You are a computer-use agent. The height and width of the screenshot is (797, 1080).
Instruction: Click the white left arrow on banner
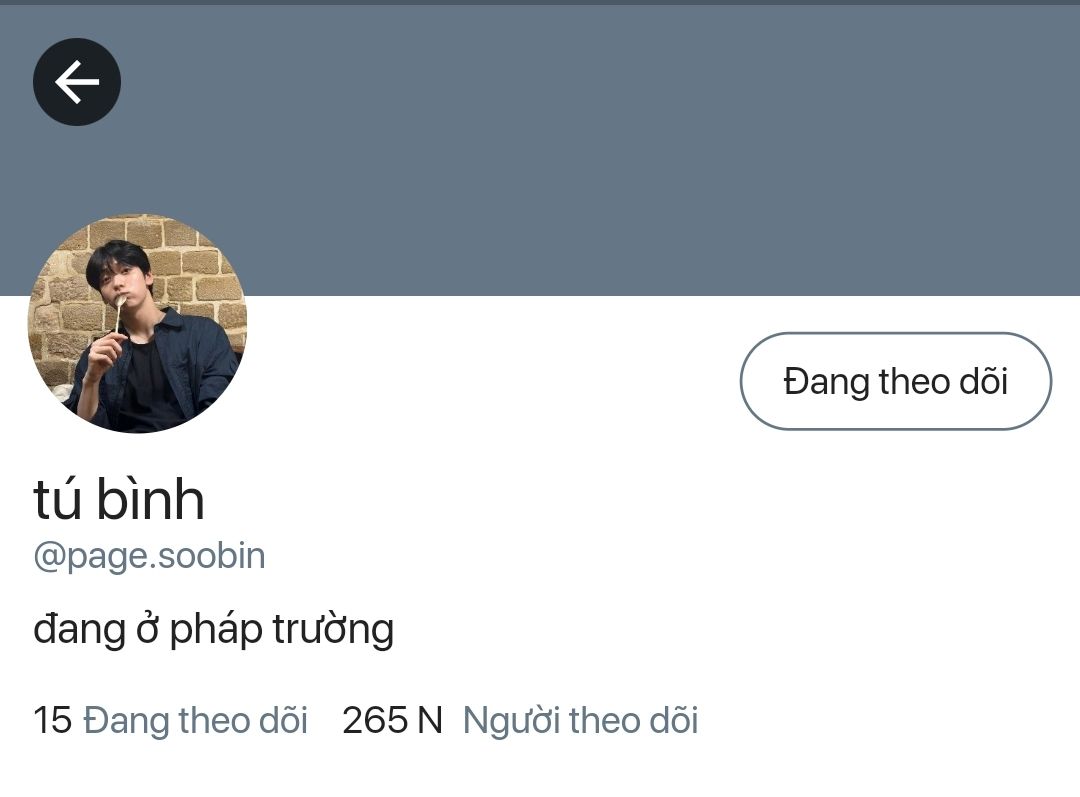coord(77,82)
